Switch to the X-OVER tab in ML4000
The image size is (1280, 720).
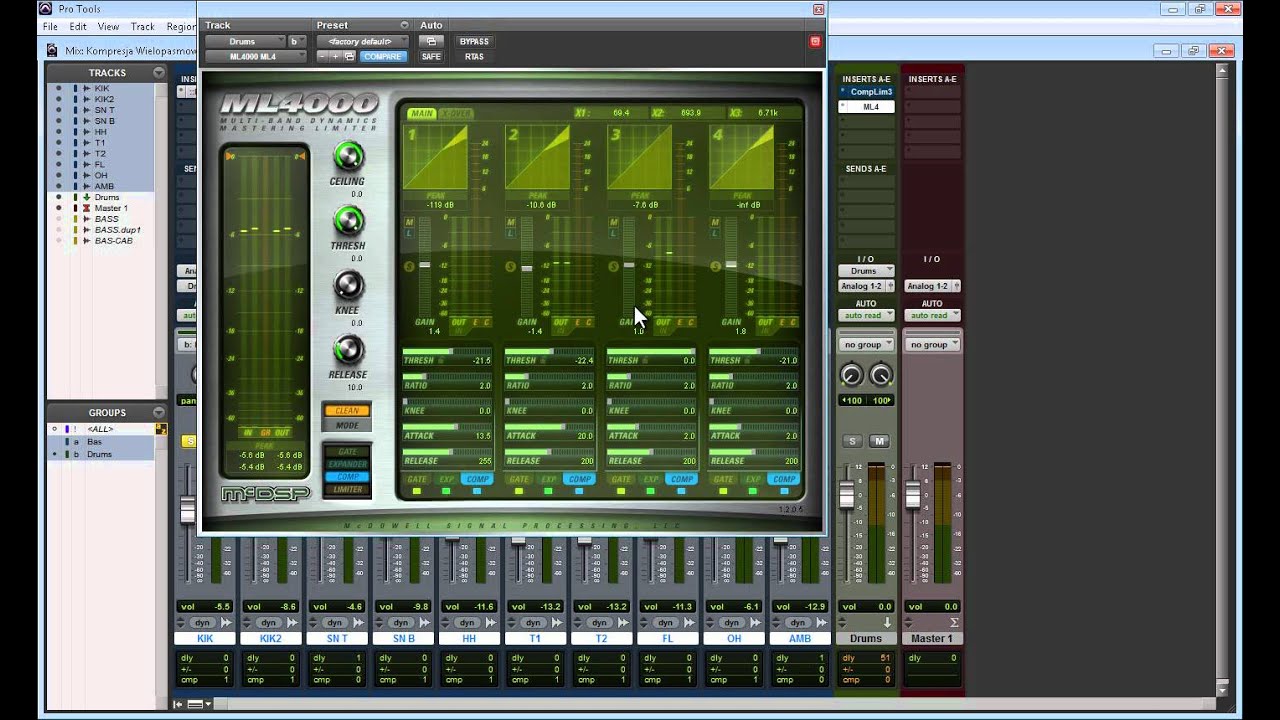click(x=456, y=113)
